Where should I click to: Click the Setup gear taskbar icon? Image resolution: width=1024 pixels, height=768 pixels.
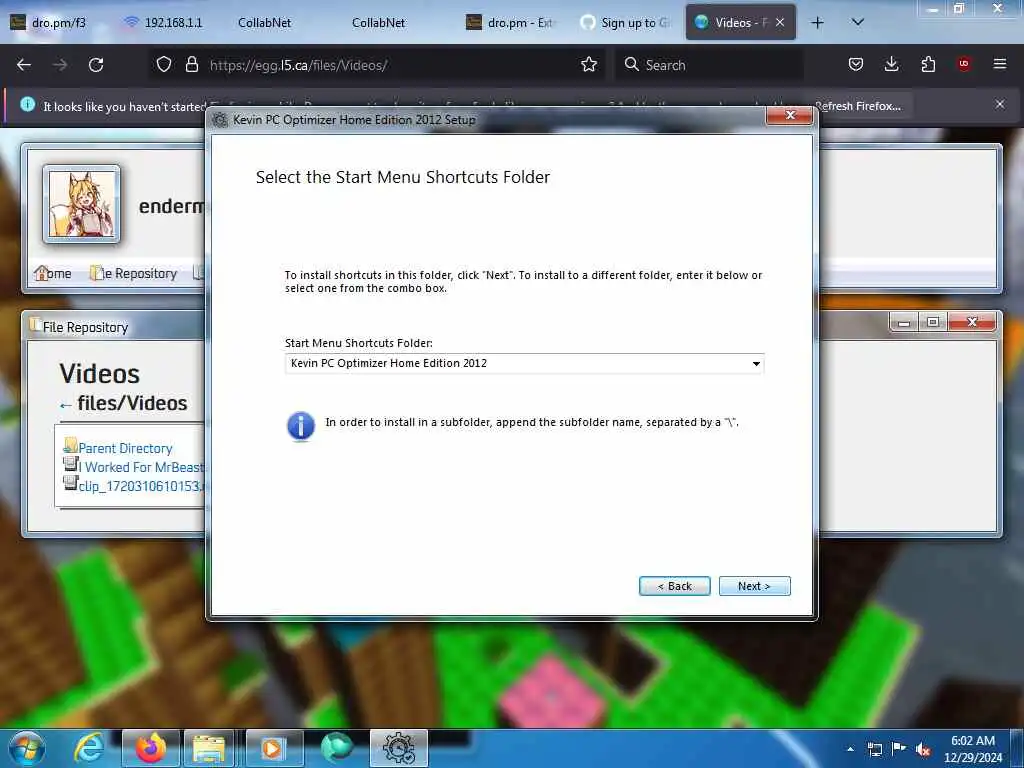[x=398, y=748]
